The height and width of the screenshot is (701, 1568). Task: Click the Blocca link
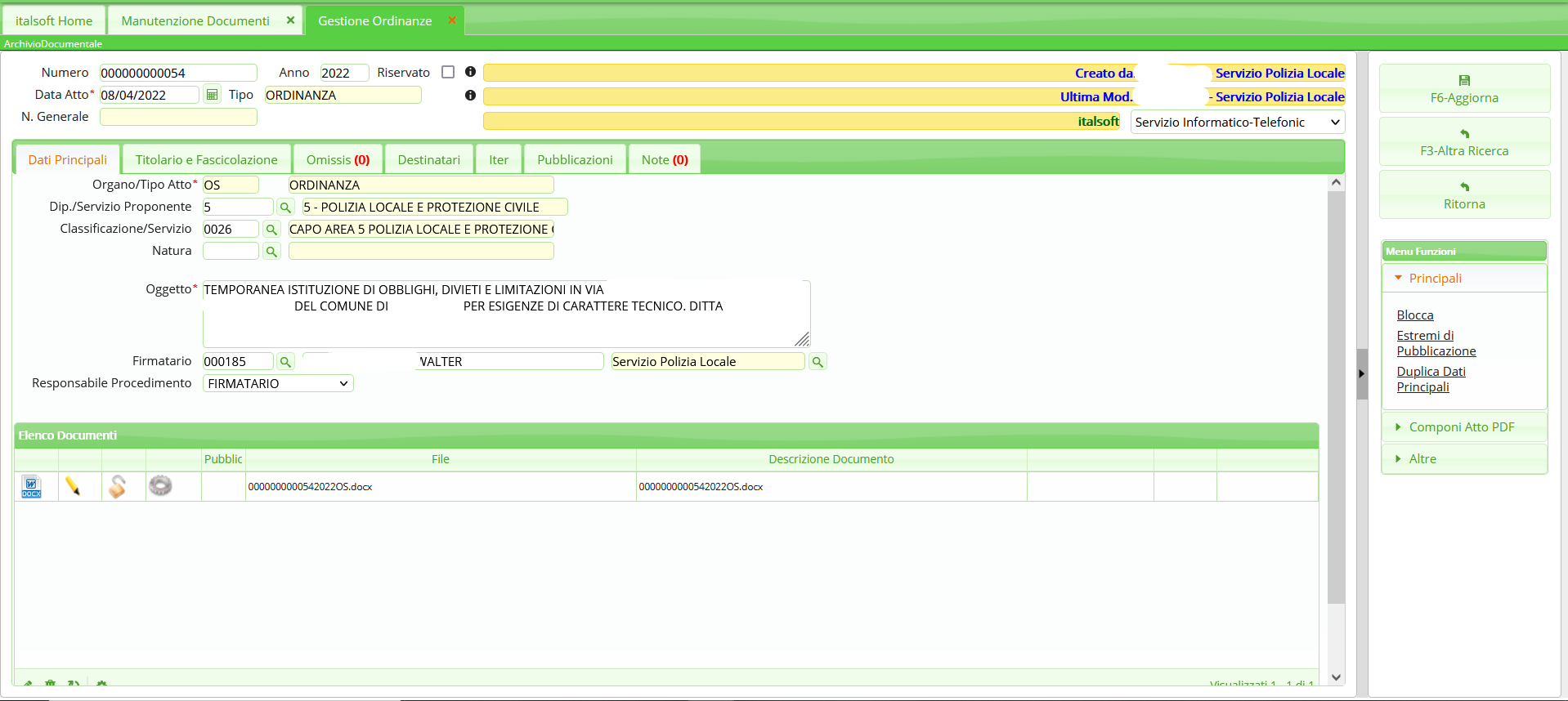(1414, 315)
